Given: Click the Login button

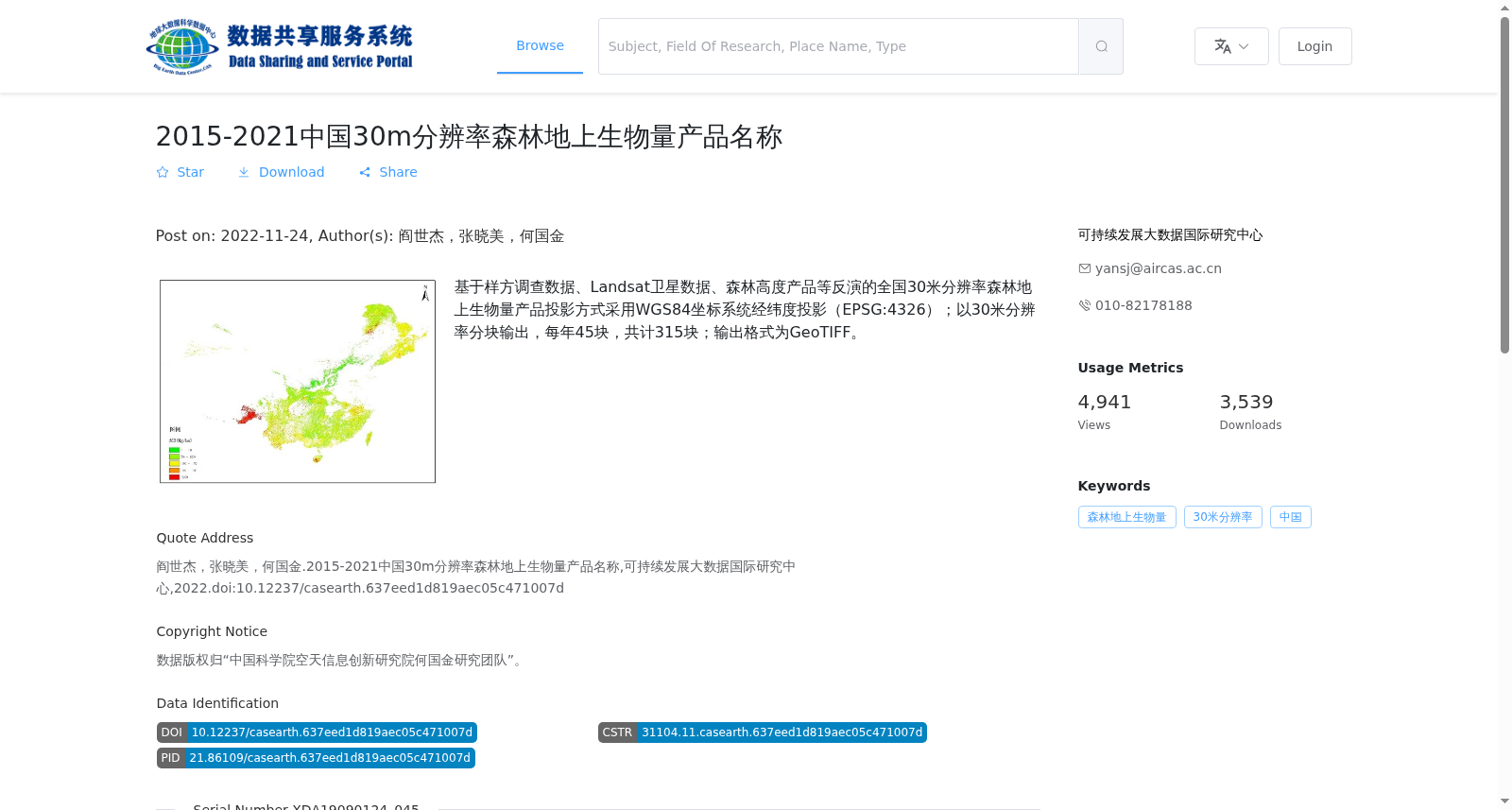Looking at the screenshot, I should coord(1314,46).
